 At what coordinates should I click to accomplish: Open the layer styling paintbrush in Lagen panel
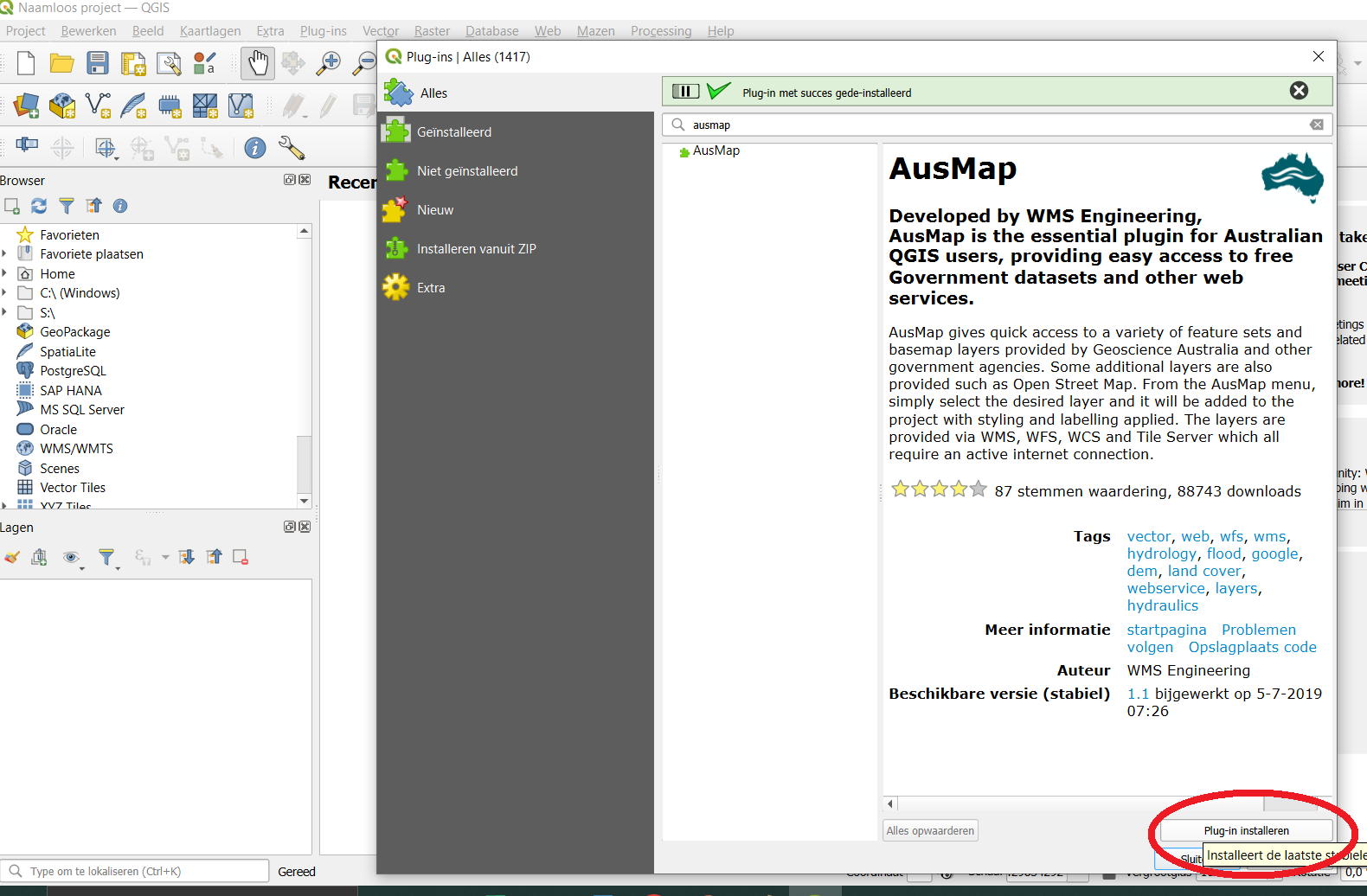coord(12,557)
